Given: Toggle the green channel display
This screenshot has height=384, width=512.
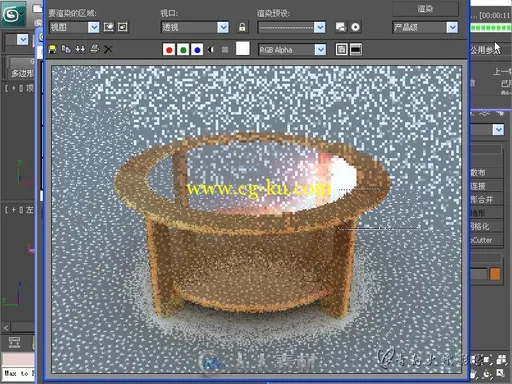Looking at the screenshot, I should click(x=183, y=50).
